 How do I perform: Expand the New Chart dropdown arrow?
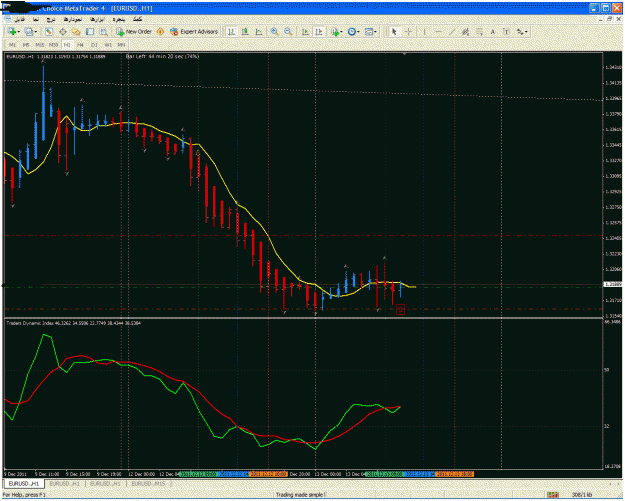coord(19,32)
